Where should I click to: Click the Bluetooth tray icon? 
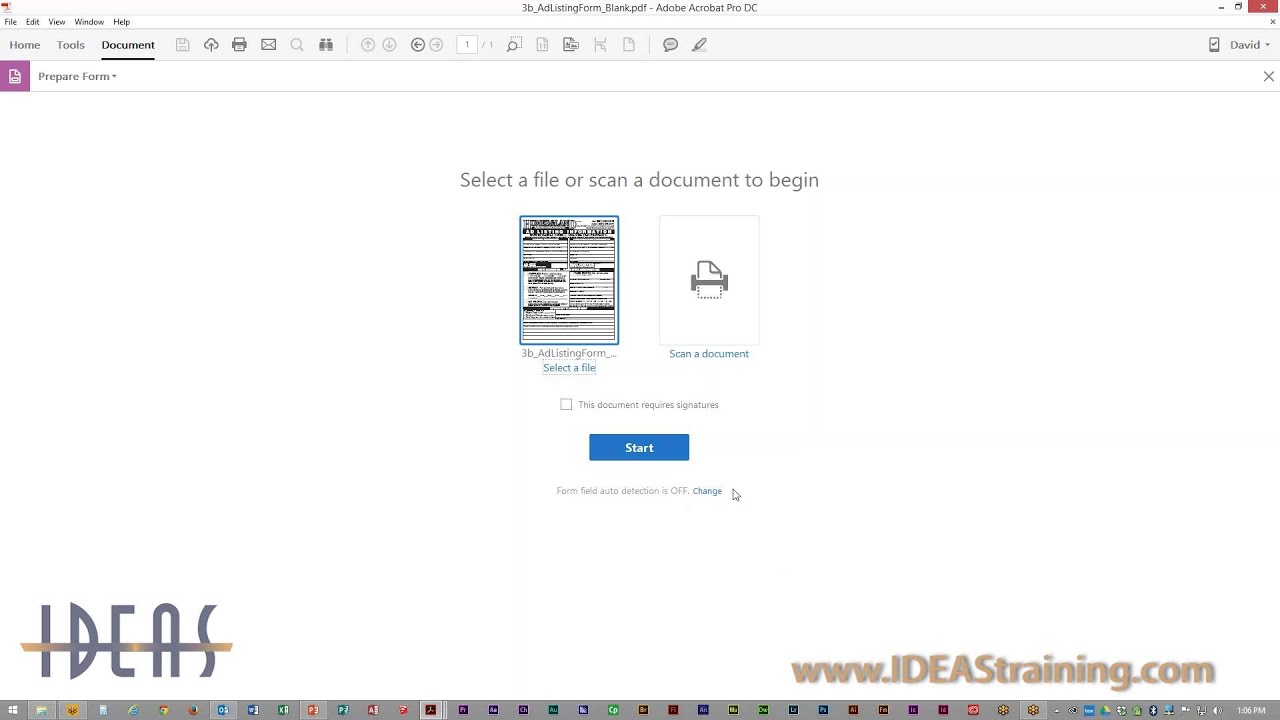[1152, 710]
